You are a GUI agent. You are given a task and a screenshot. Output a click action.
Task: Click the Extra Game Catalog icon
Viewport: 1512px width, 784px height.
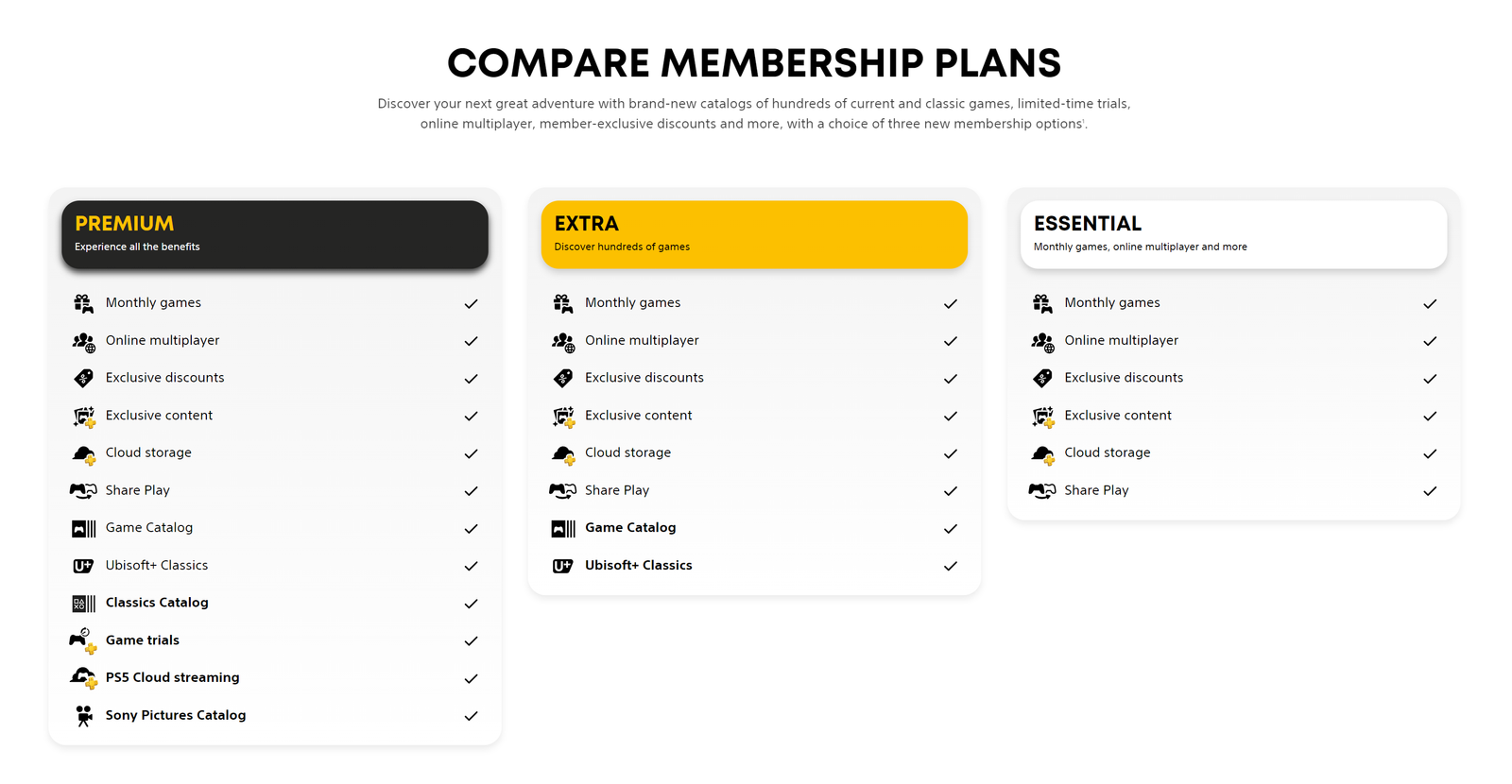pyautogui.click(x=562, y=528)
